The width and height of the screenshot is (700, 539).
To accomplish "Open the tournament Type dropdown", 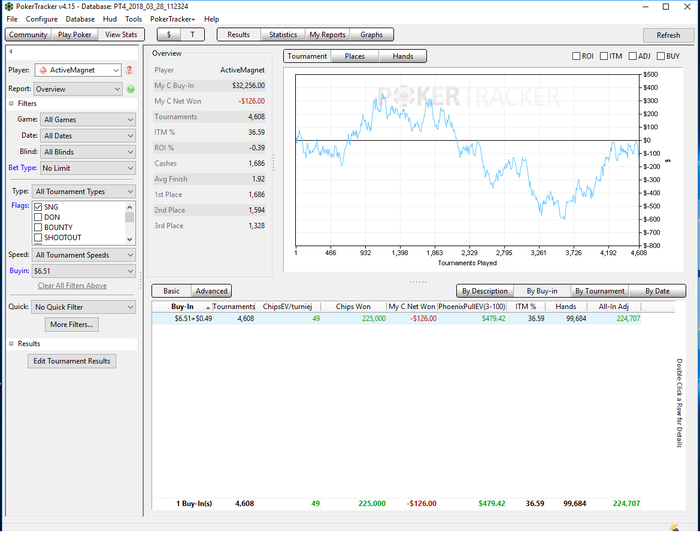I will [83, 191].
